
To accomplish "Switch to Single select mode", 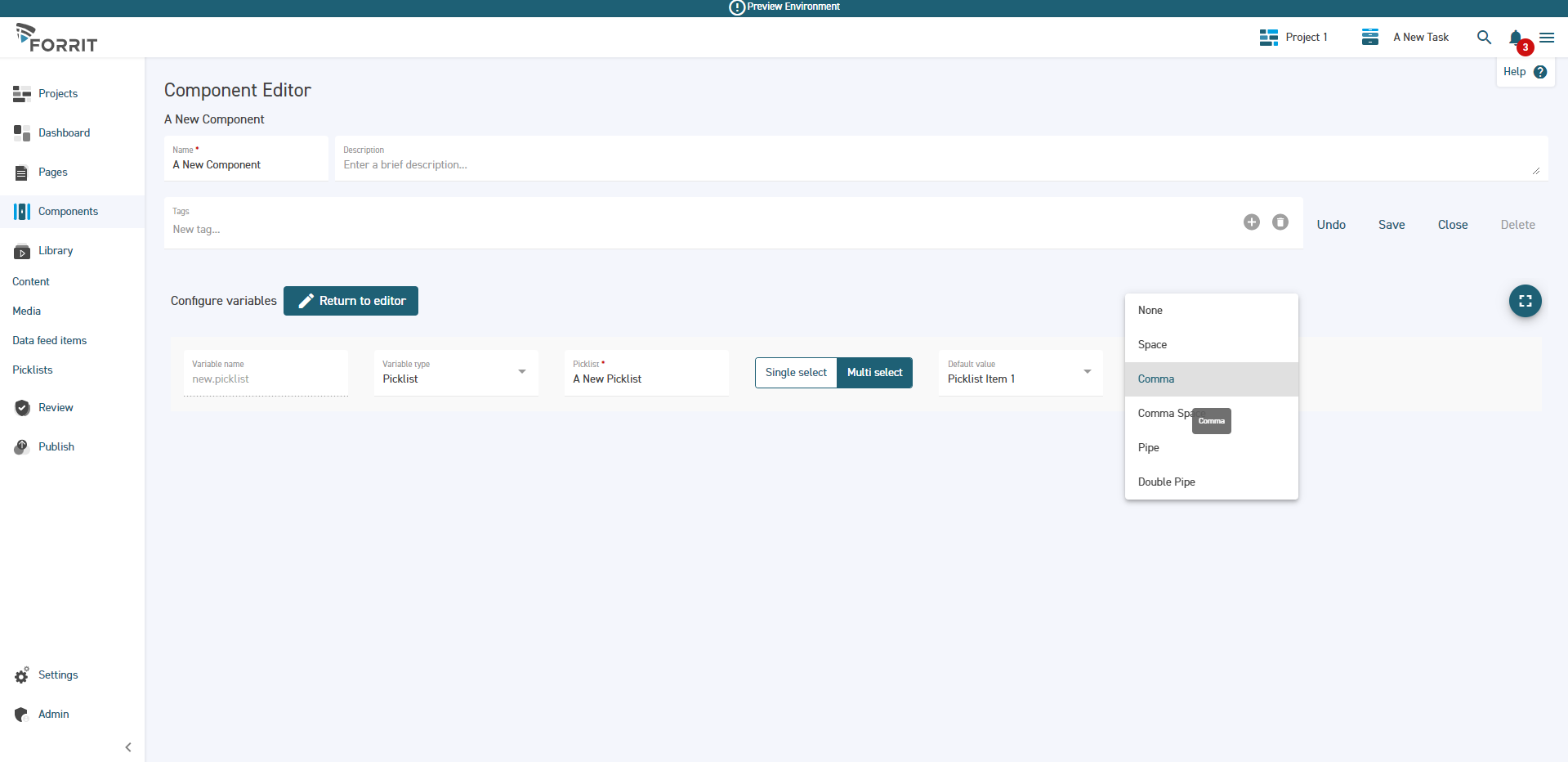I will pyautogui.click(x=796, y=373).
